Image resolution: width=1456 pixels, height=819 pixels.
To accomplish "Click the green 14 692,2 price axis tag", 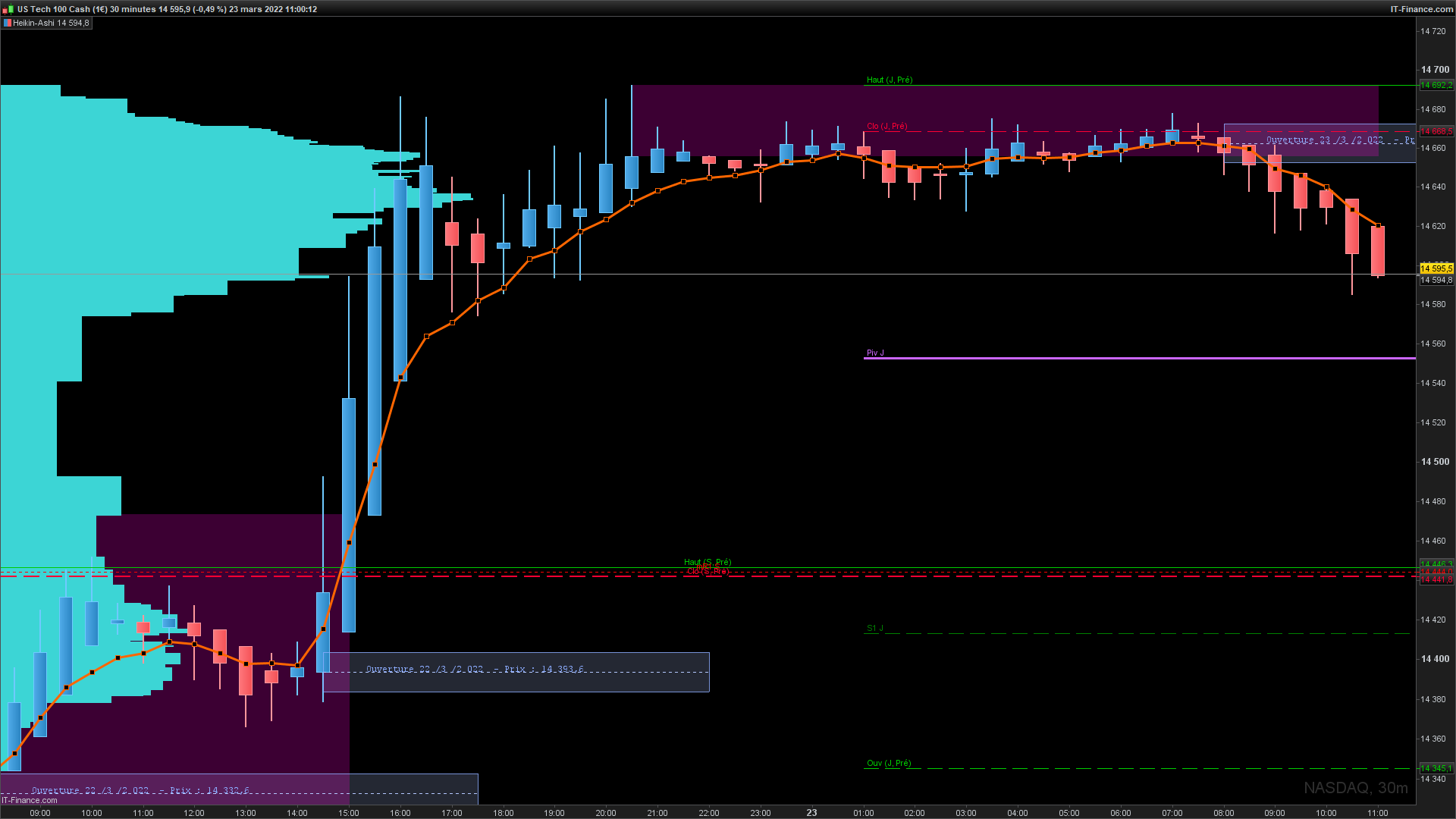I will coord(1436,86).
